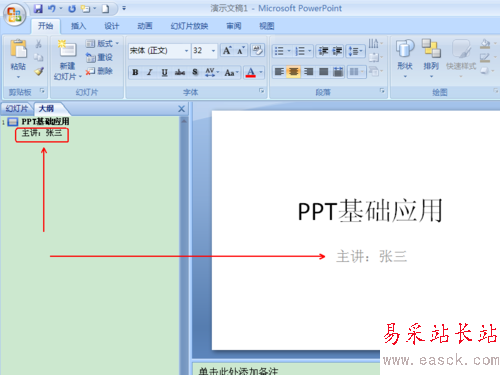
Task: Open the font name combo box arrow
Action: pos(186,51)
